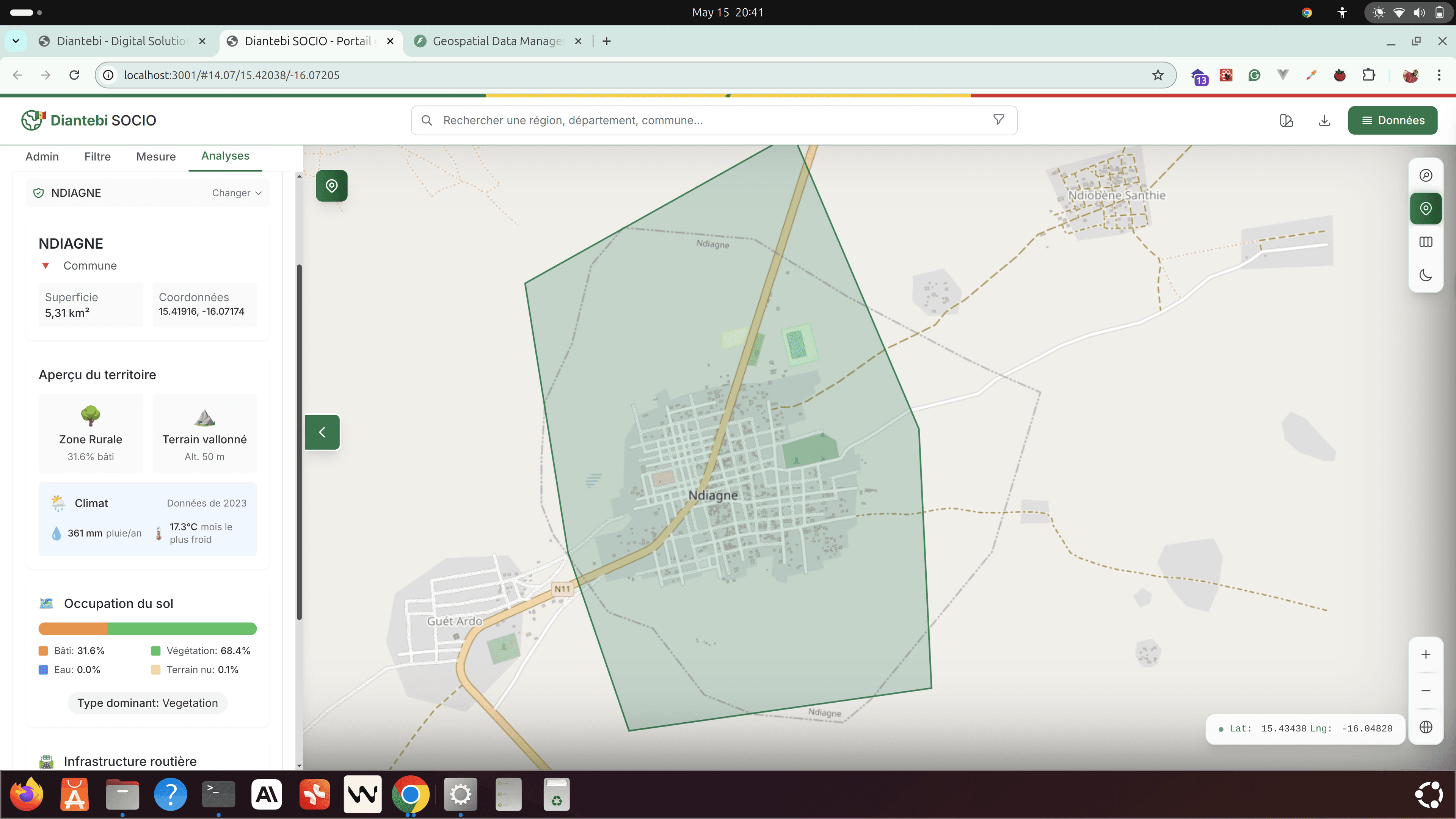Zoom out with the map's minus button
1456x819 pixels.
coord(1426,691)
